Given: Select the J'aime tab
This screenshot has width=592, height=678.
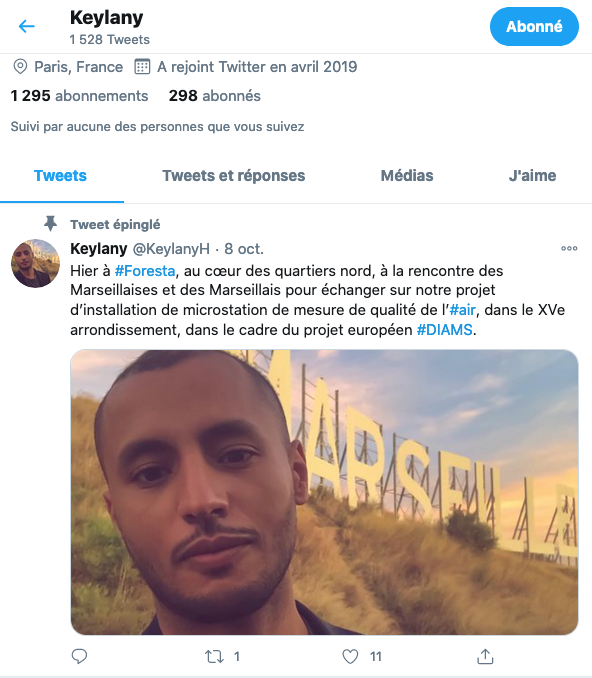Looking at the screenshot, I should (532, 176).
